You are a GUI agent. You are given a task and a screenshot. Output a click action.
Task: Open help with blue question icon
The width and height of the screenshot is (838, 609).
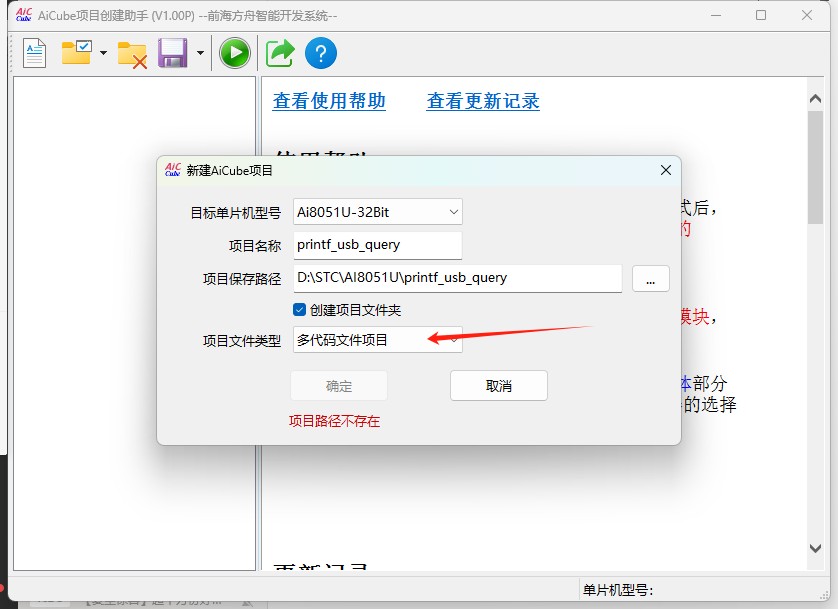(321, 53)
